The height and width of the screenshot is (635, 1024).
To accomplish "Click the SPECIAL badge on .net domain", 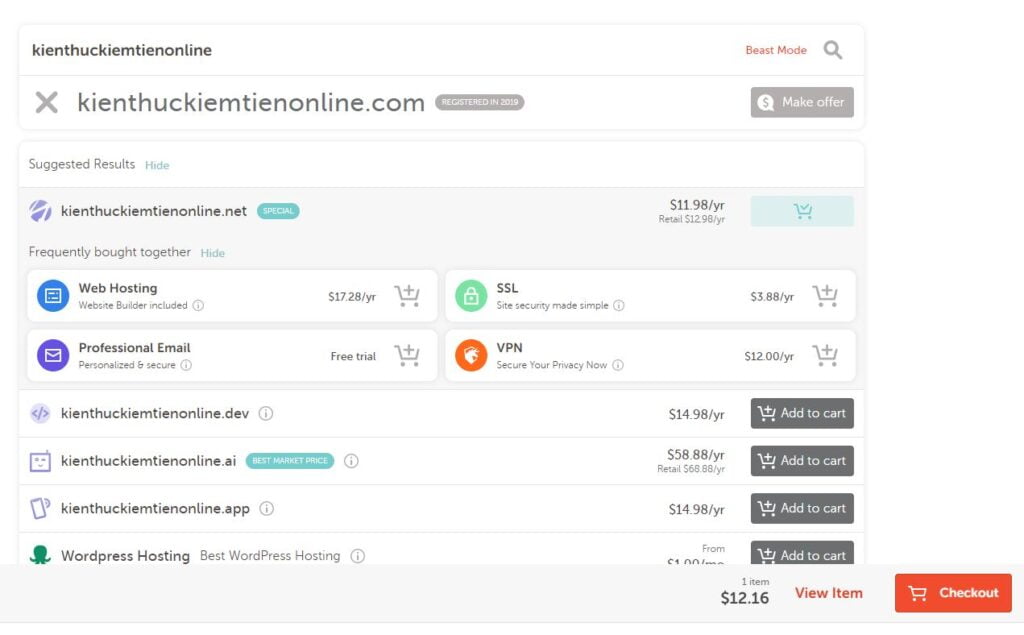I will [x=278, y=211].
